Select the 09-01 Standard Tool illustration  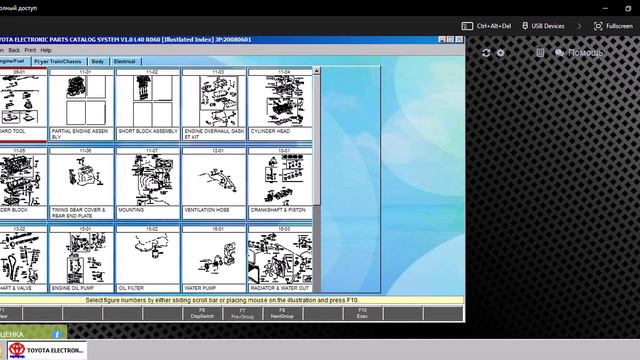pos(23,105)
